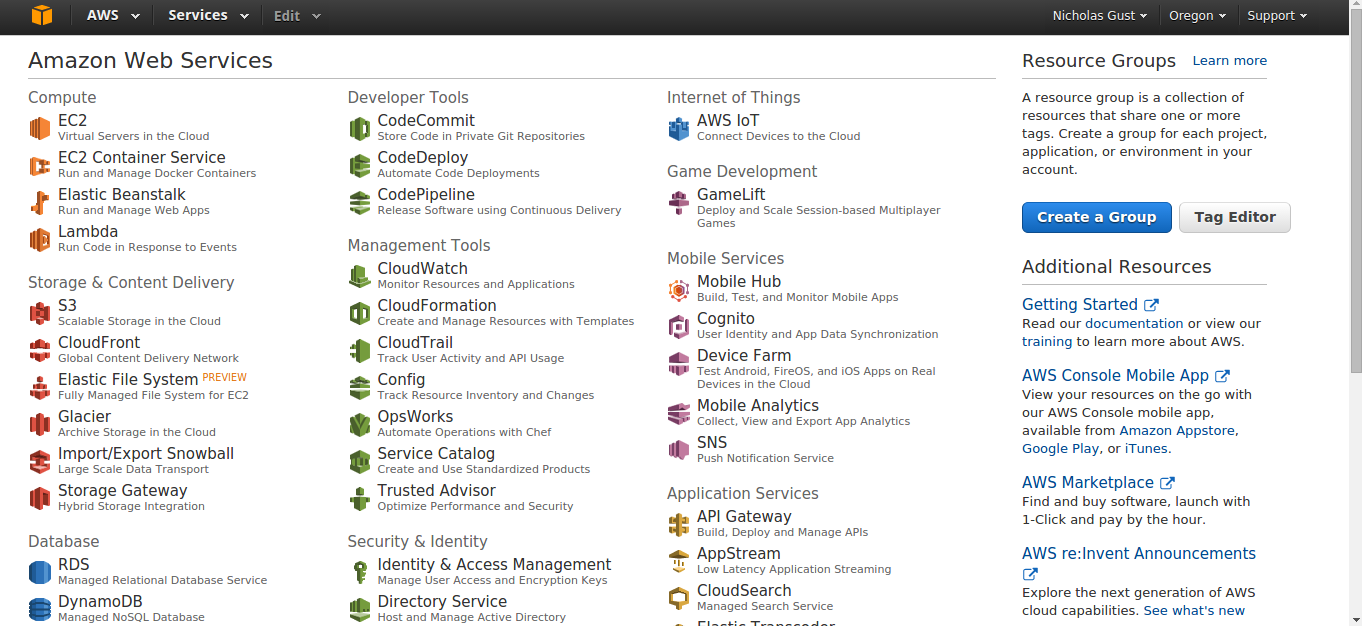Click the S3 storage icon
The image size is (1362, 626).
(x=39, y=313)
